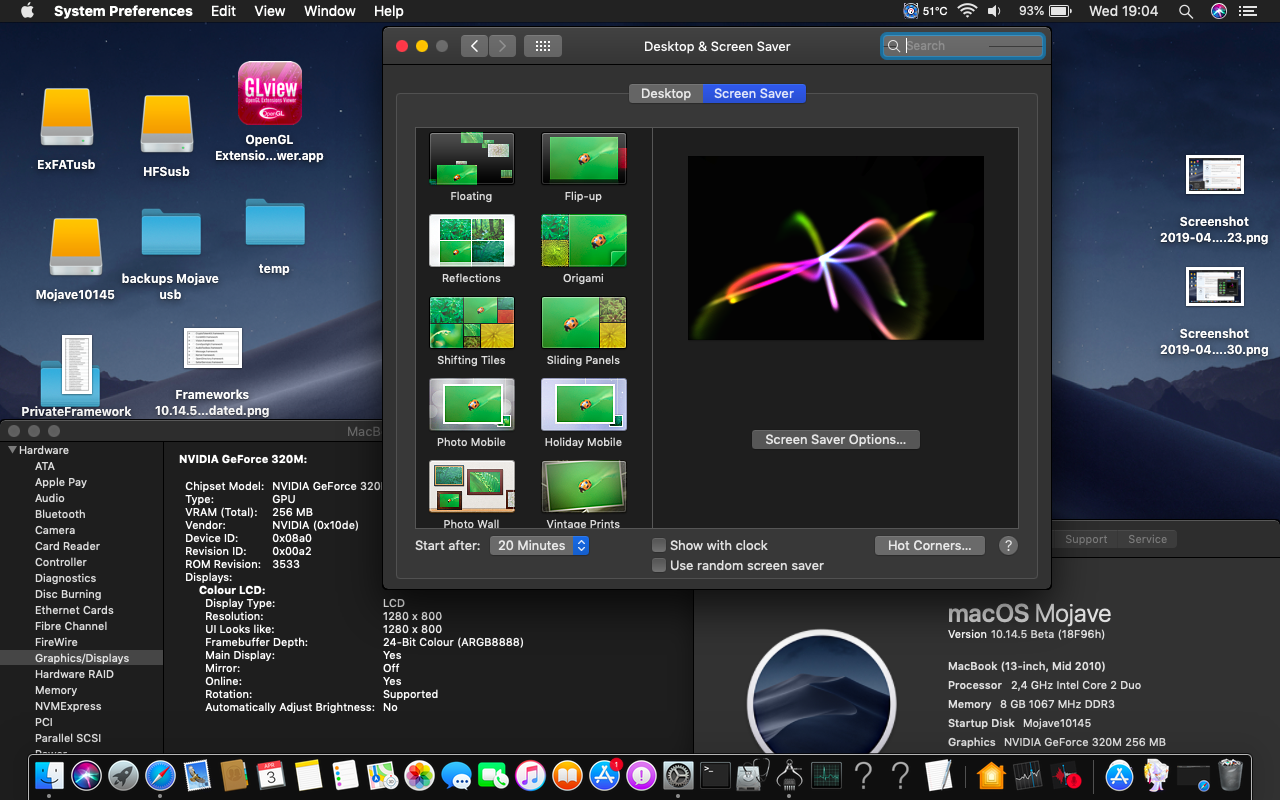
Task: Click the Spotlight magnifier in menu bar
Action: pyautogui.click(x=1186, y=11)
